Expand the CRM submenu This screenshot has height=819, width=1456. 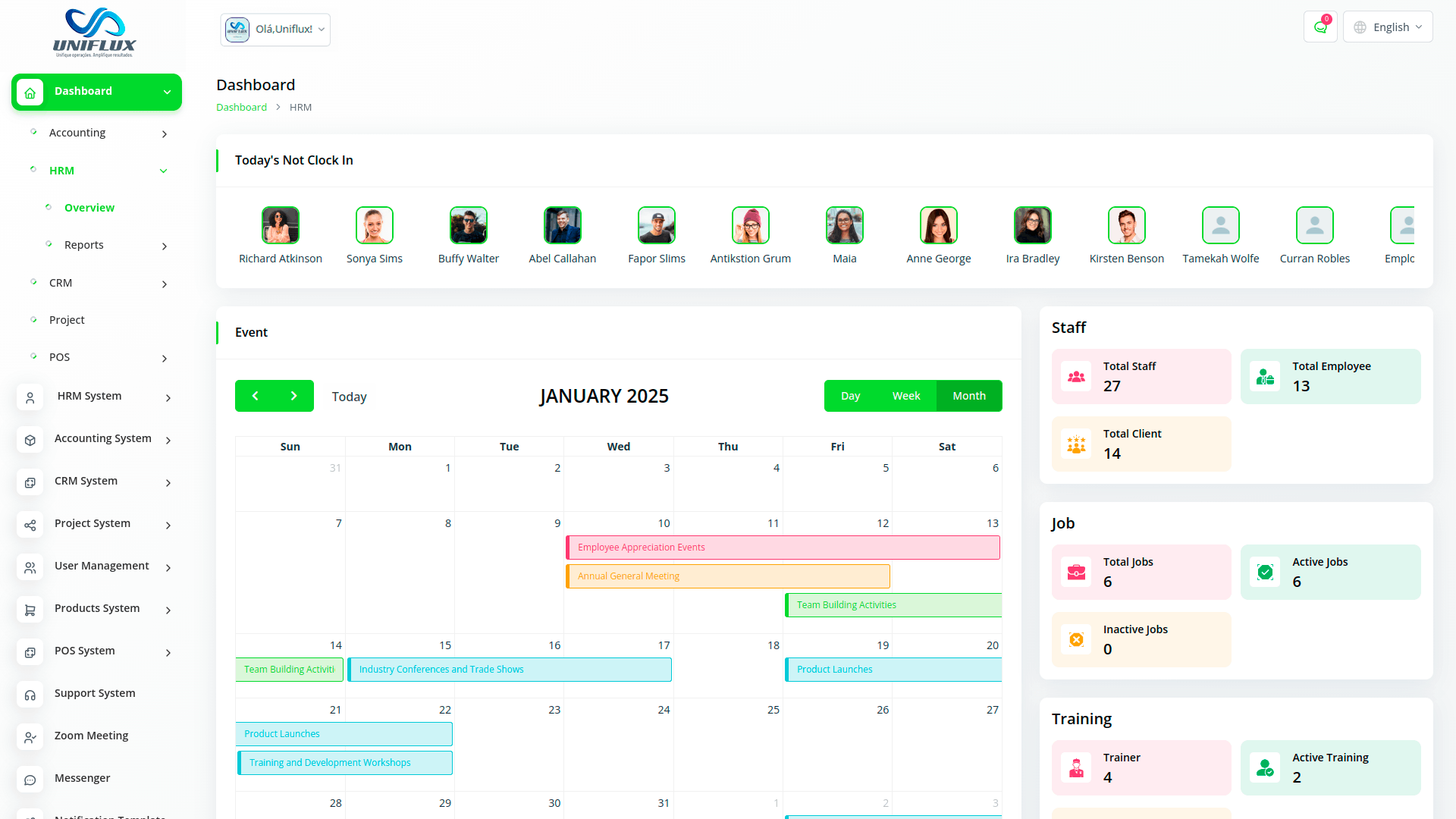coord(165,284)
